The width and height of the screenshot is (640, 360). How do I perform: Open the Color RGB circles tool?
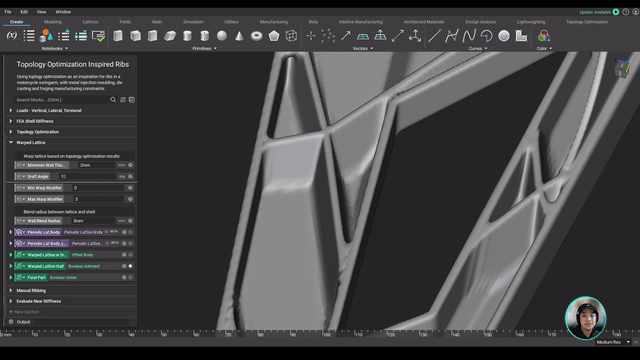(544, 36)
